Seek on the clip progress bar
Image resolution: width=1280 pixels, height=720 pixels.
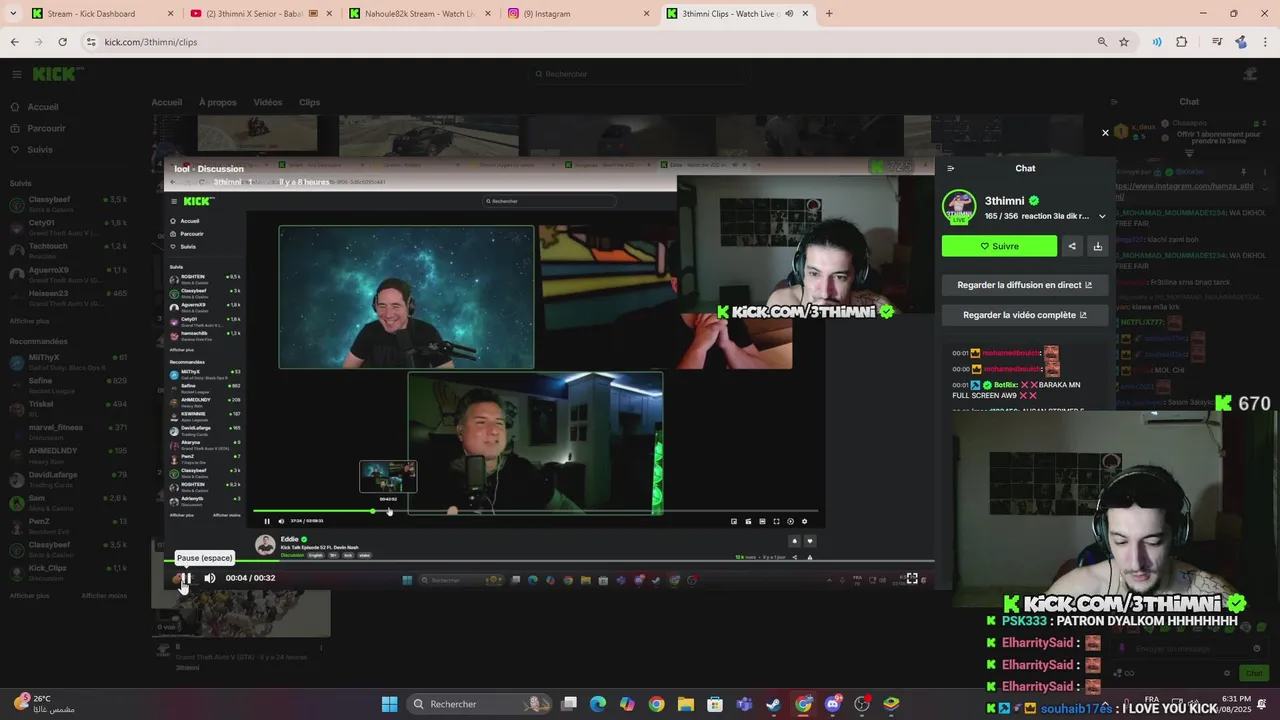pyautogui.click(x=549, y=561)
